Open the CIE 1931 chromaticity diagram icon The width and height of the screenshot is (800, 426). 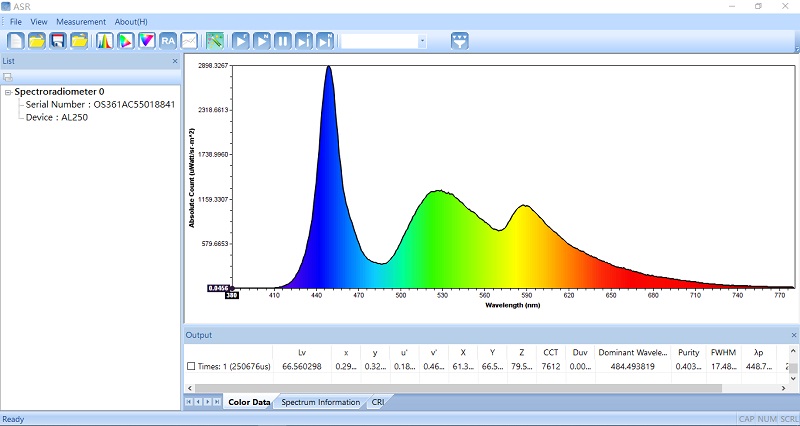click(x=126, y=41)
